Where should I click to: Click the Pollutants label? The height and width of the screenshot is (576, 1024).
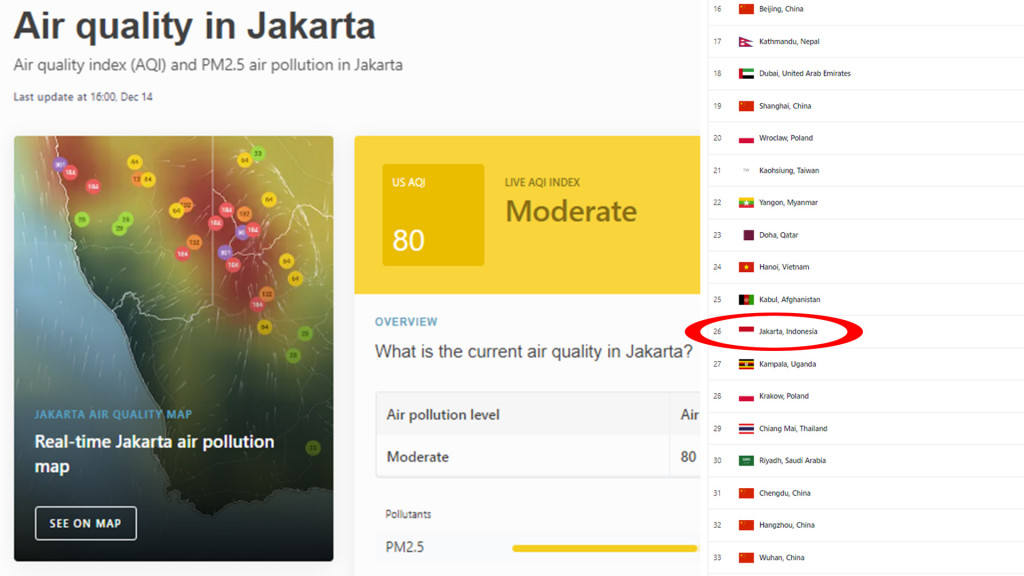[408, 515]
